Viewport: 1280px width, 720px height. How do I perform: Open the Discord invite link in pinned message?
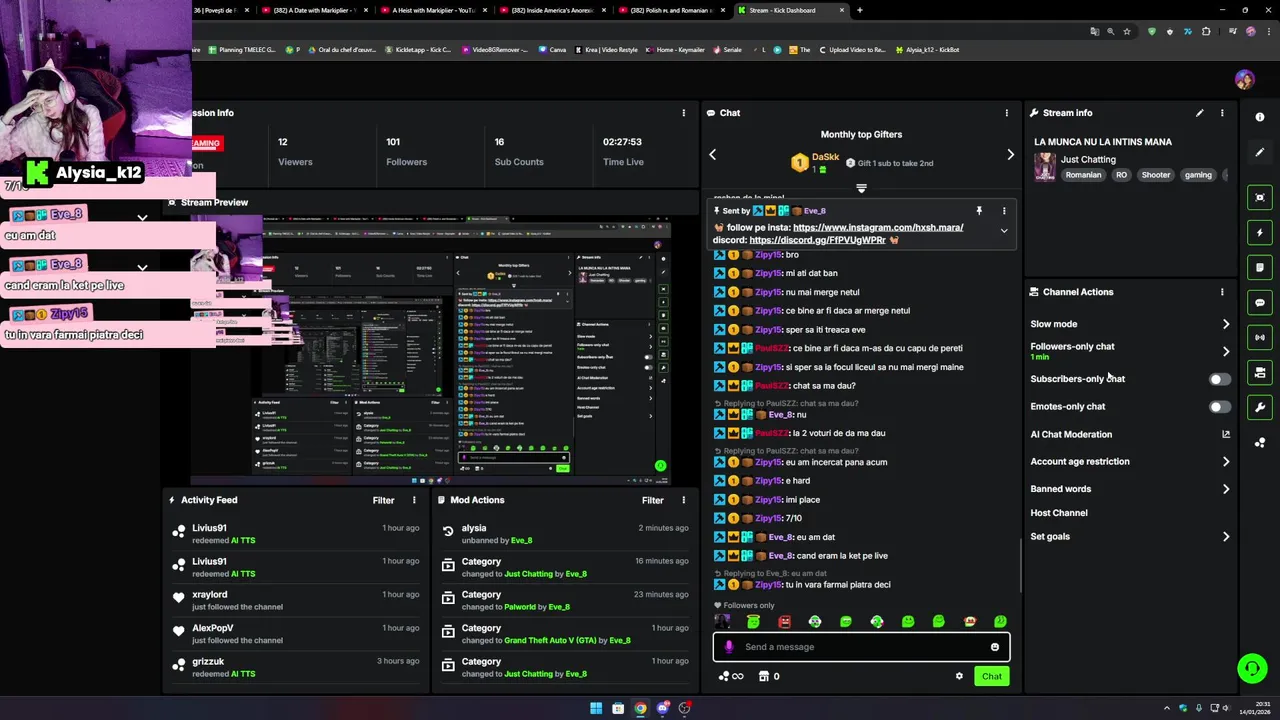817,240
